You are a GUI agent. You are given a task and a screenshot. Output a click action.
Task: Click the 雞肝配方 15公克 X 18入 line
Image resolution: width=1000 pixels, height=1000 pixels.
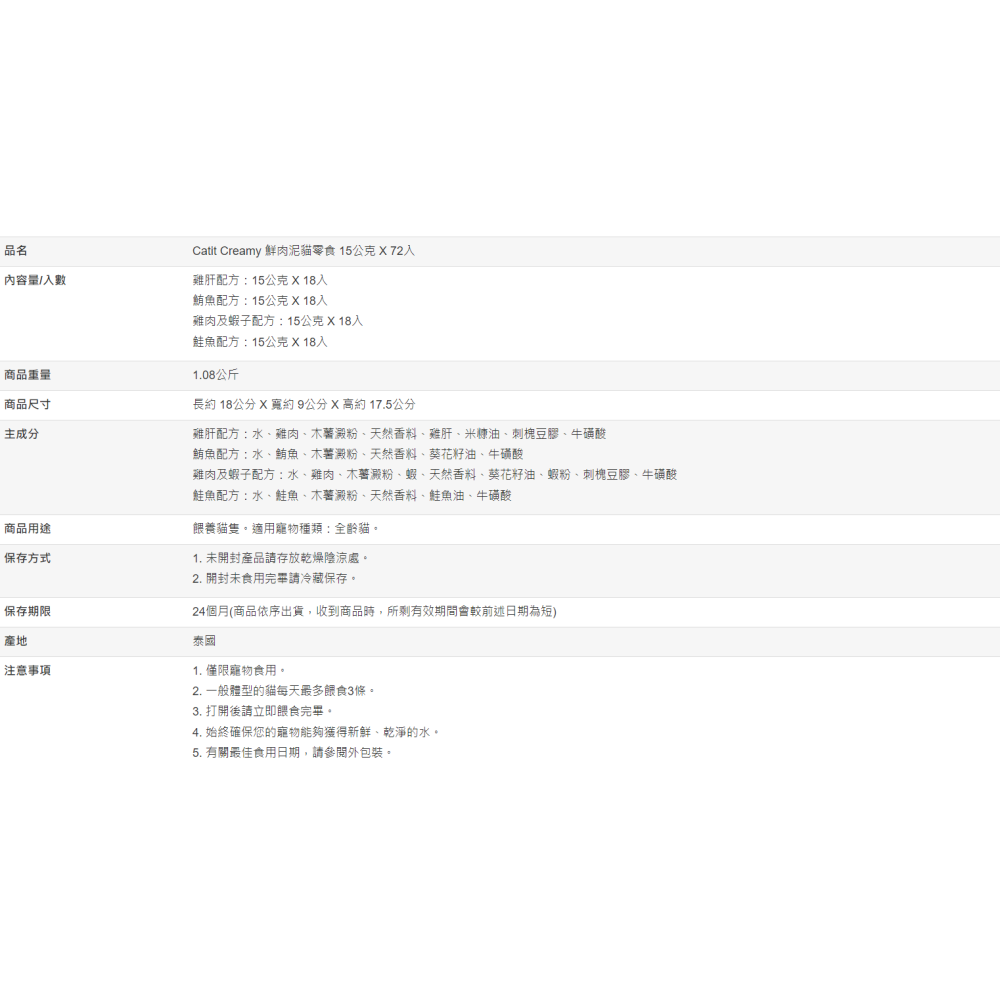click(x=260, y=280)
